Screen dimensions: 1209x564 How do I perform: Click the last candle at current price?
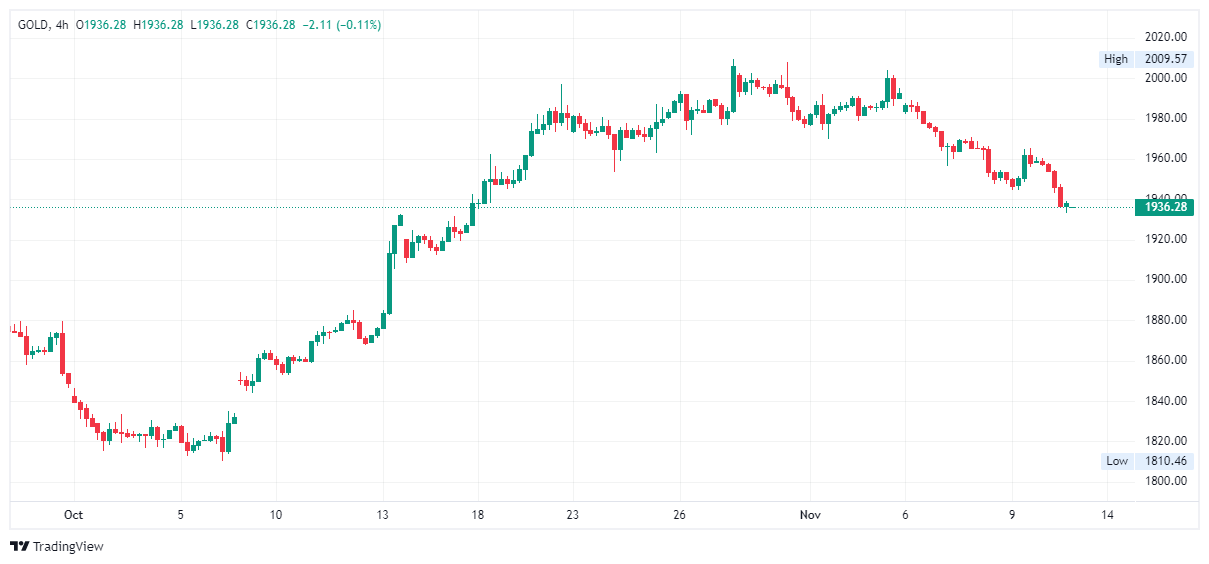coord(1067,207)
